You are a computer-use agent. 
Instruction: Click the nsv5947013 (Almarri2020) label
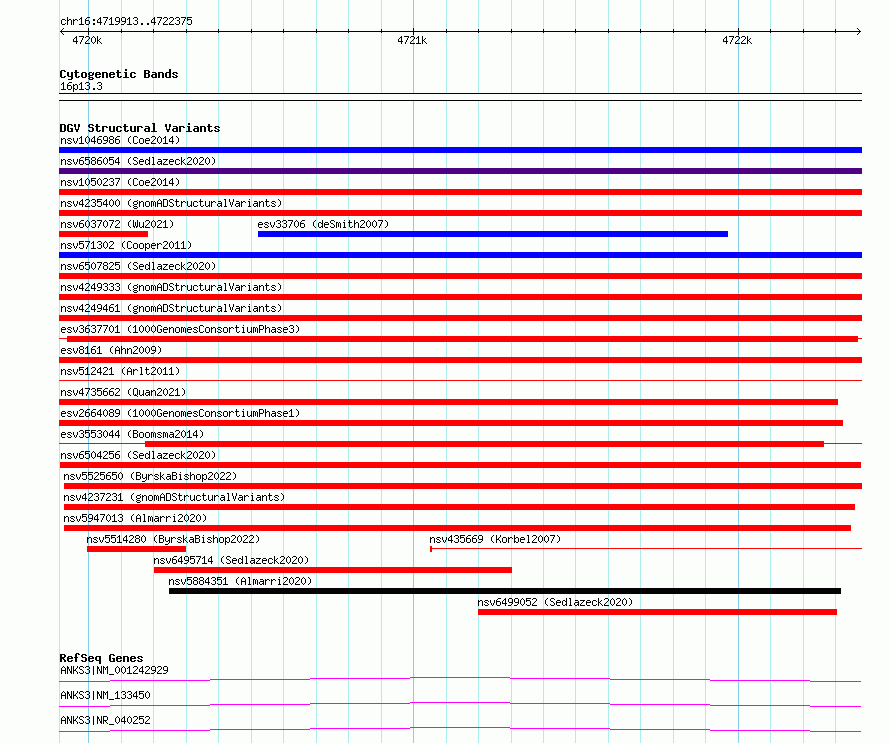(135, 518)
